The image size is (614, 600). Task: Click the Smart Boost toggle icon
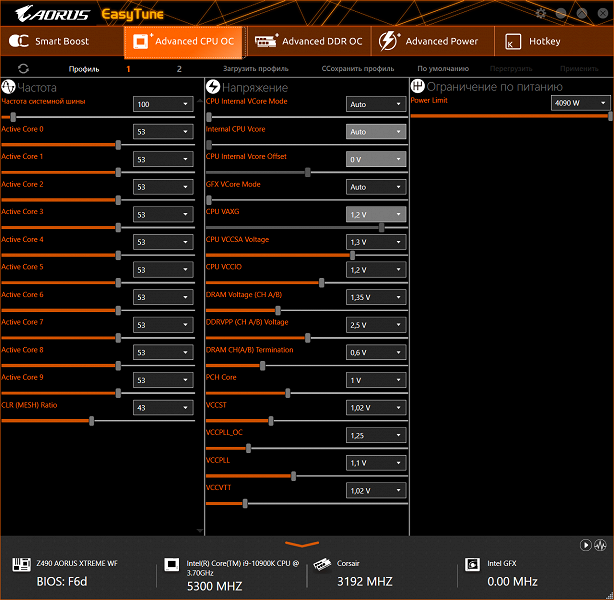click(x=19, y=41)
